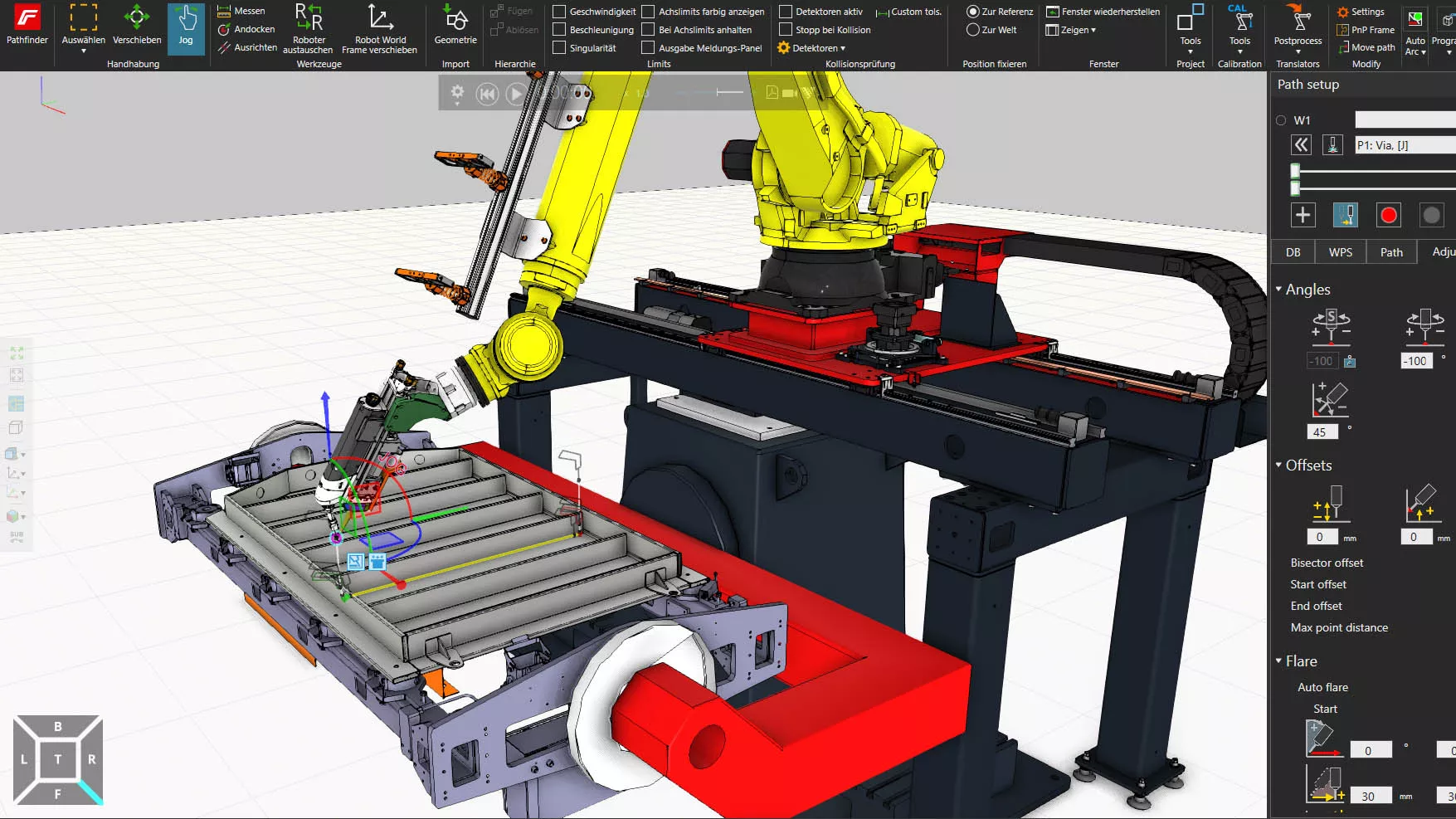Click the Verschieben move tool
Viewport: 1456px width, 819px height.
tap(137, 25)
